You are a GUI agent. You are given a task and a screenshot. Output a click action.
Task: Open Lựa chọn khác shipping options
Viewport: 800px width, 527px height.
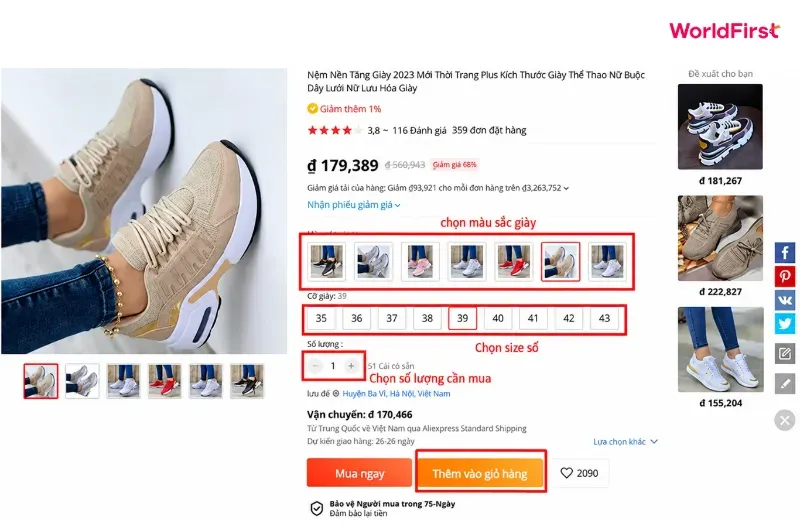coord(626,441)
